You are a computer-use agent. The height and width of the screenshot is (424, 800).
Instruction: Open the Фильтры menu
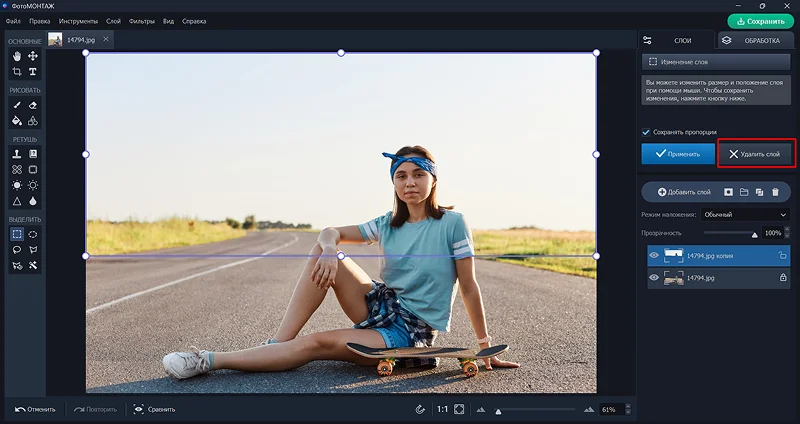click(142, 21)
